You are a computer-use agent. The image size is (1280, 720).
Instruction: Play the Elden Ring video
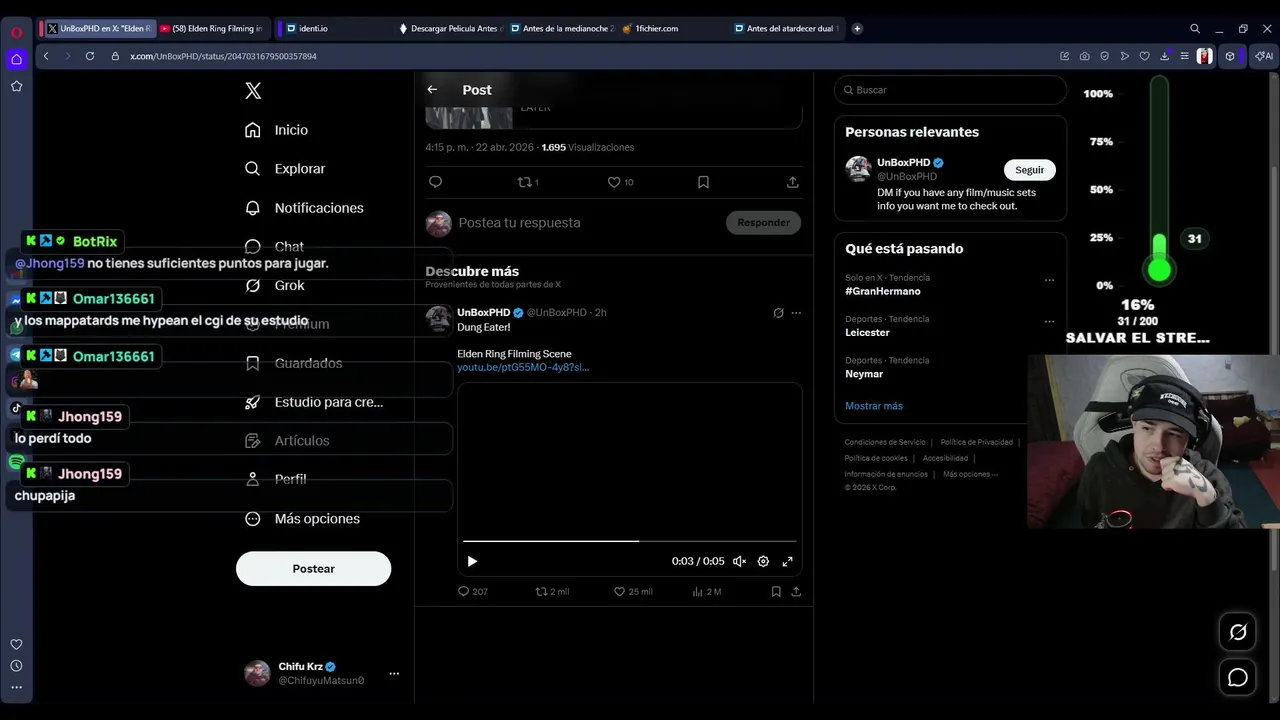(472, 562)
